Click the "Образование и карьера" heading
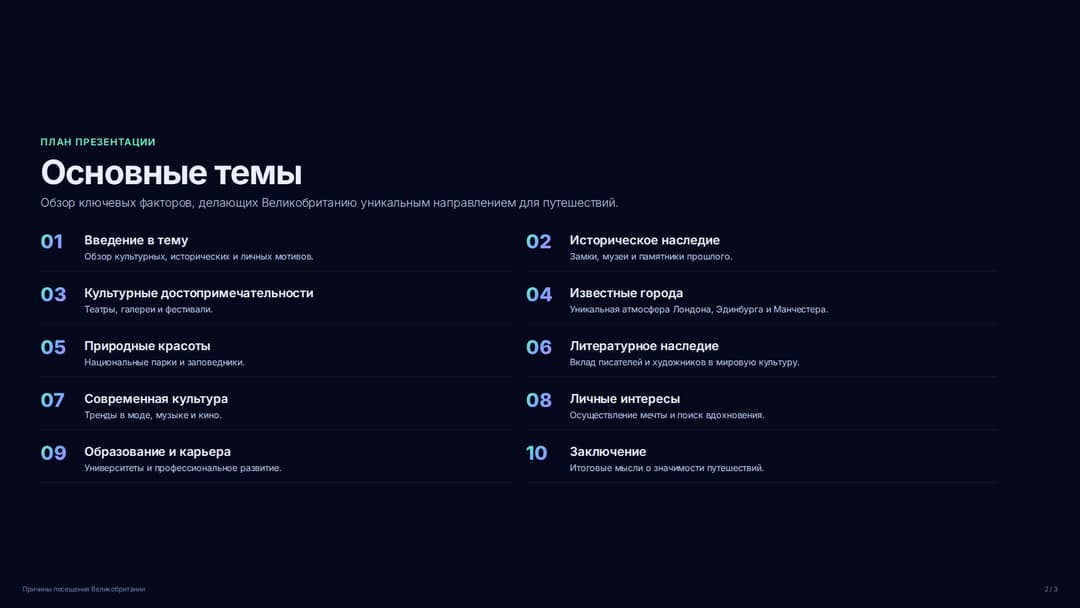 point(157,452)
